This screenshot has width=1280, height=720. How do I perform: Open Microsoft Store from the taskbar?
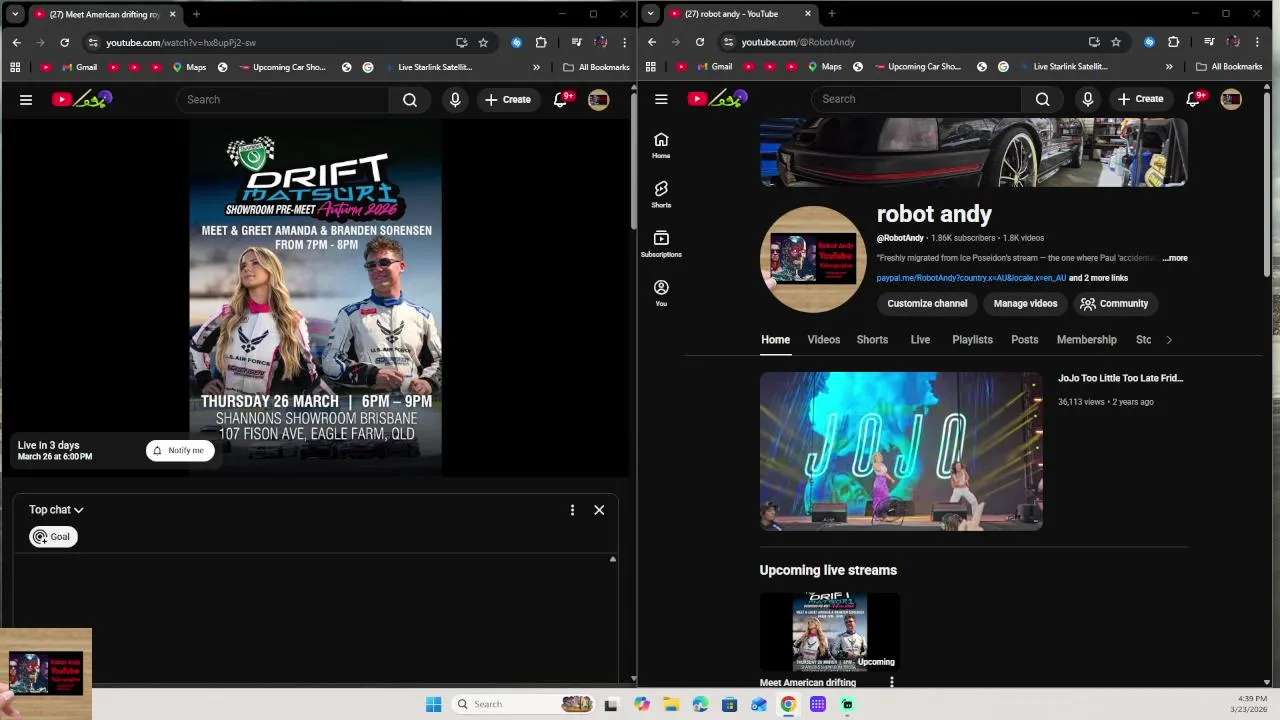730,704
